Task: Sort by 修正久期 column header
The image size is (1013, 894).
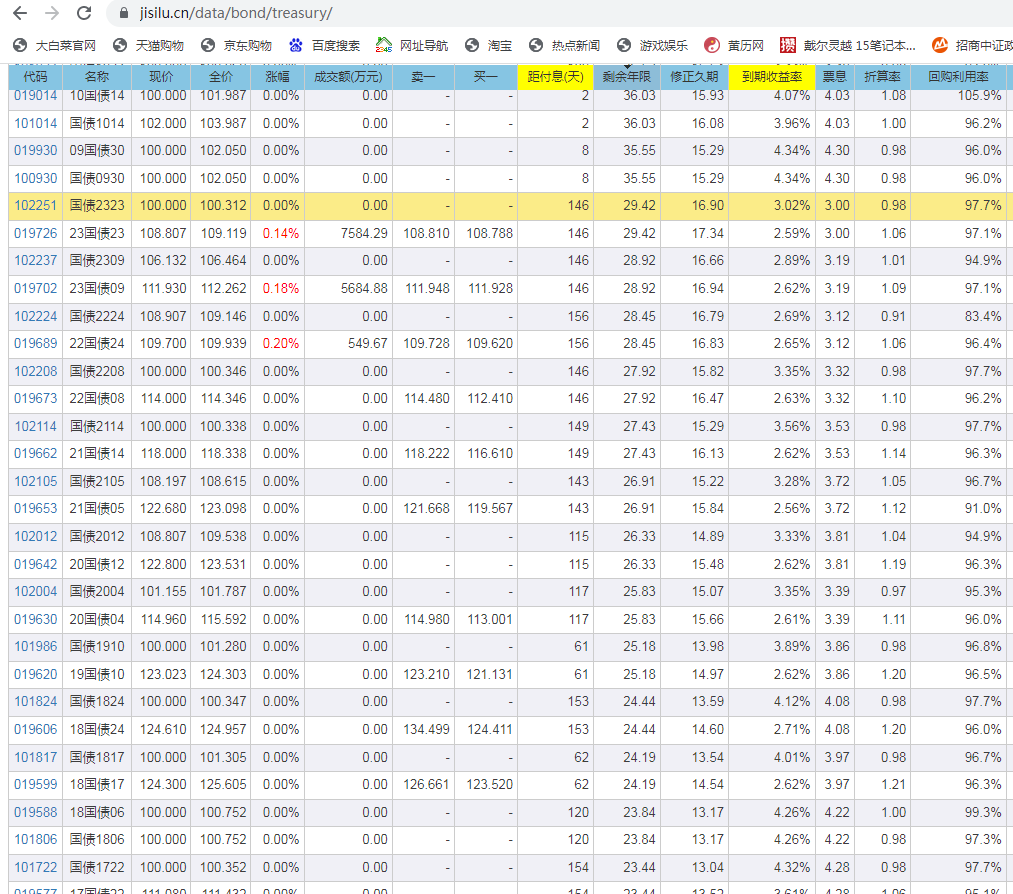Action: click(x=696, y=77)
